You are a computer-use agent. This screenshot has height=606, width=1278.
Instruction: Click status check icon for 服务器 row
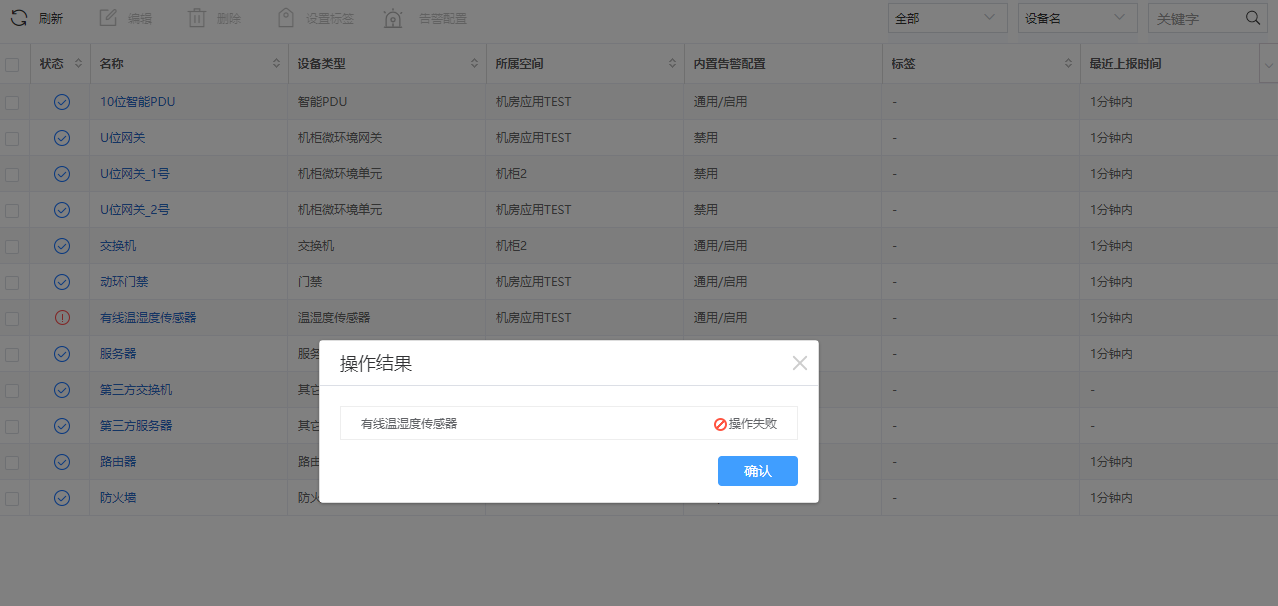(x=62, y=354)
